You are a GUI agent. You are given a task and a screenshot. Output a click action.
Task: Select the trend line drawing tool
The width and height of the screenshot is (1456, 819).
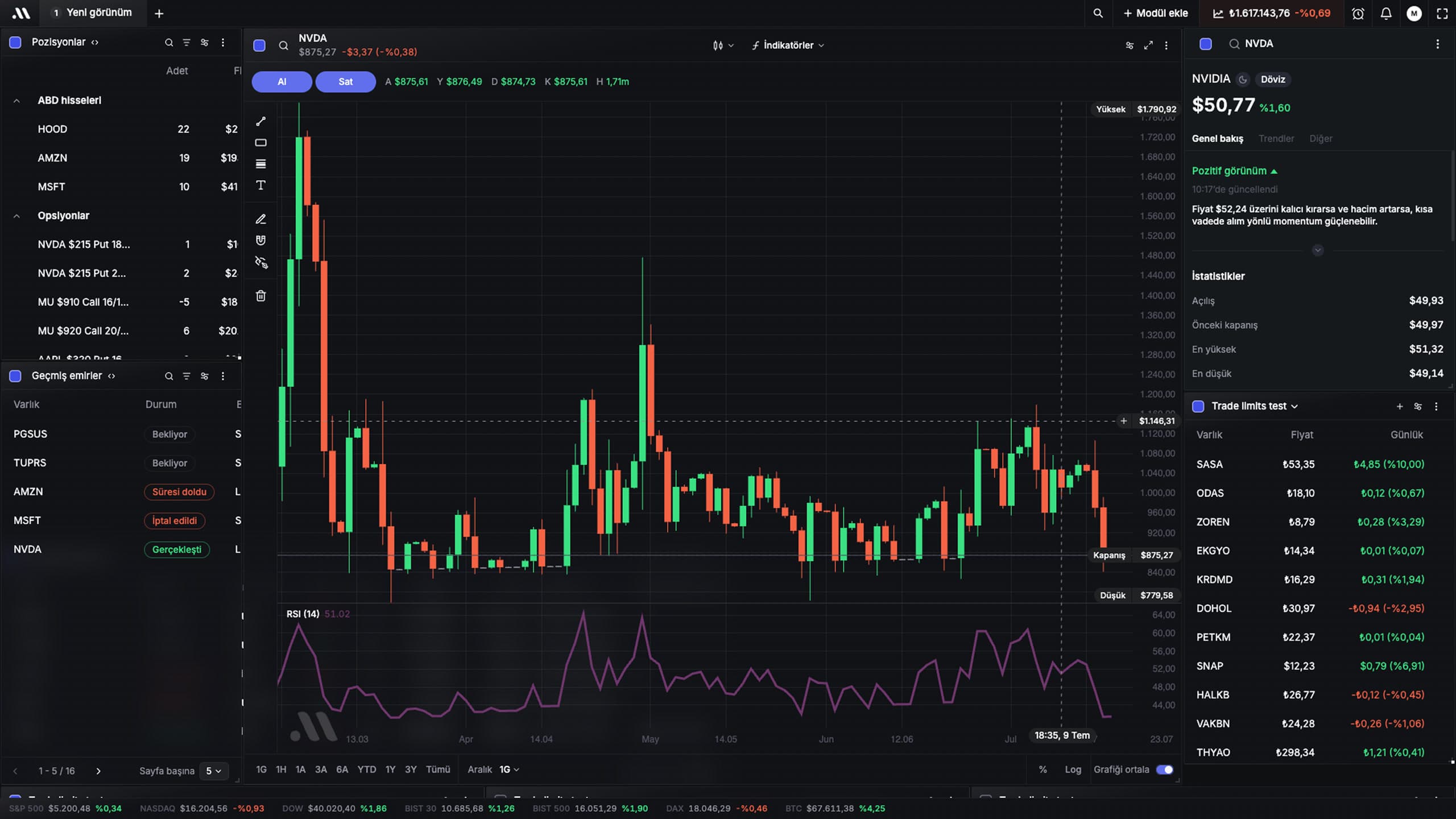tap(260, 121)
